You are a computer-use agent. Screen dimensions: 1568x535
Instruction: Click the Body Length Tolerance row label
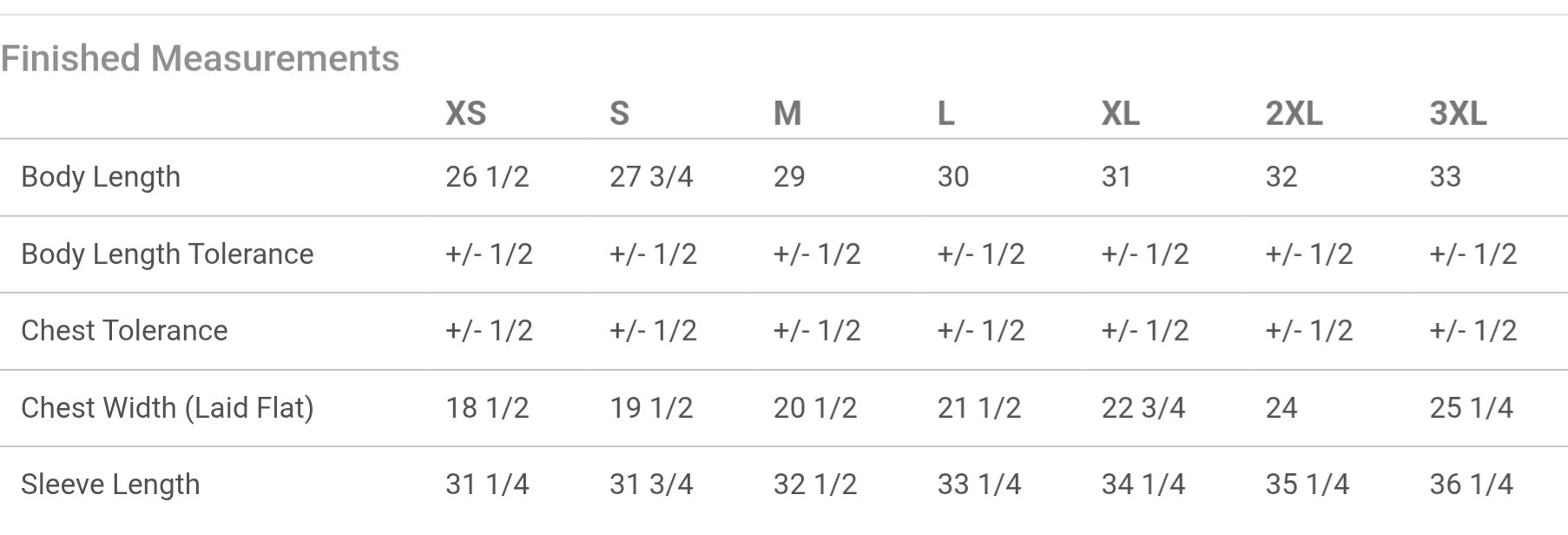(x=168, y=254)
